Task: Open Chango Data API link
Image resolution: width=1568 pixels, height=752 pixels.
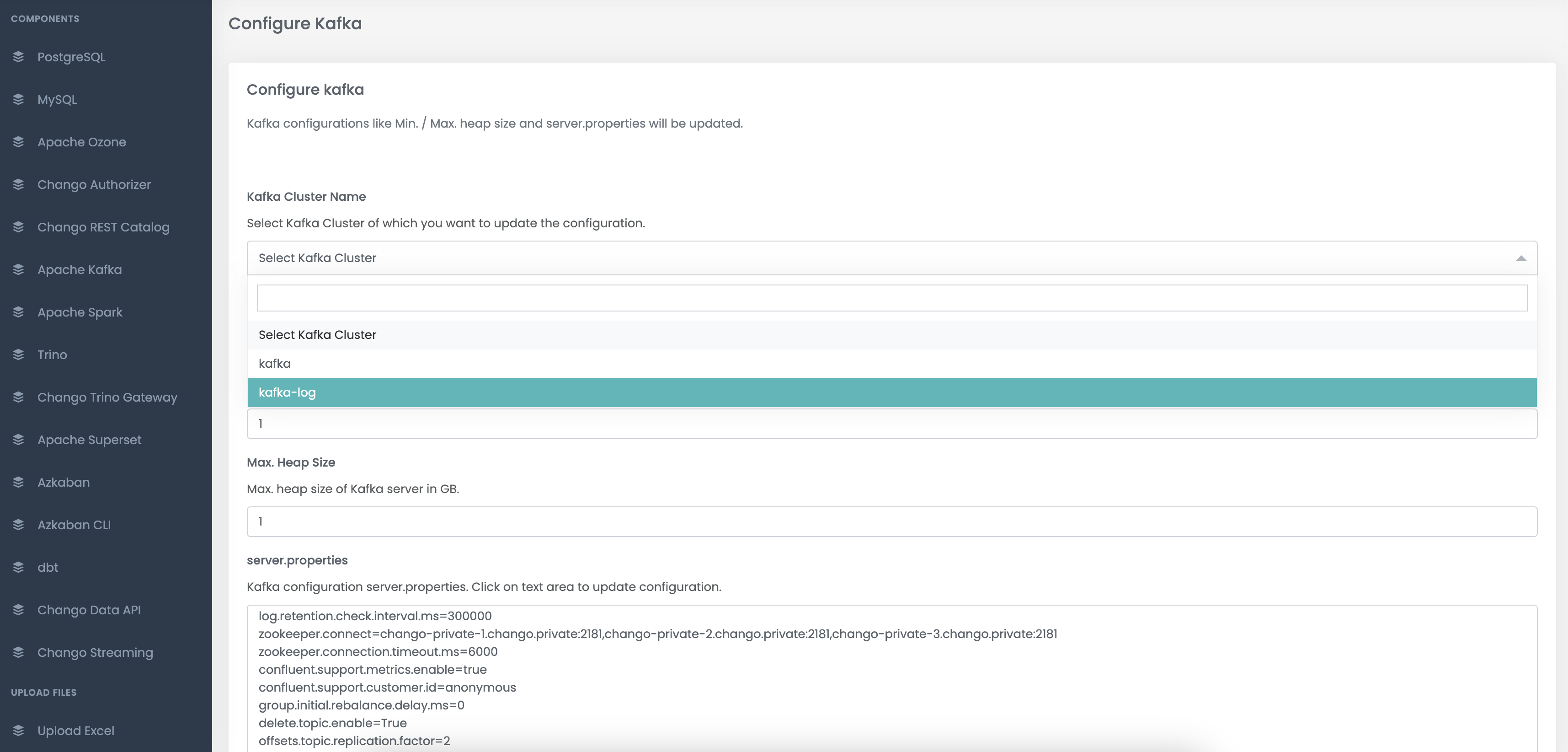Action: click(x=89, y=610)
